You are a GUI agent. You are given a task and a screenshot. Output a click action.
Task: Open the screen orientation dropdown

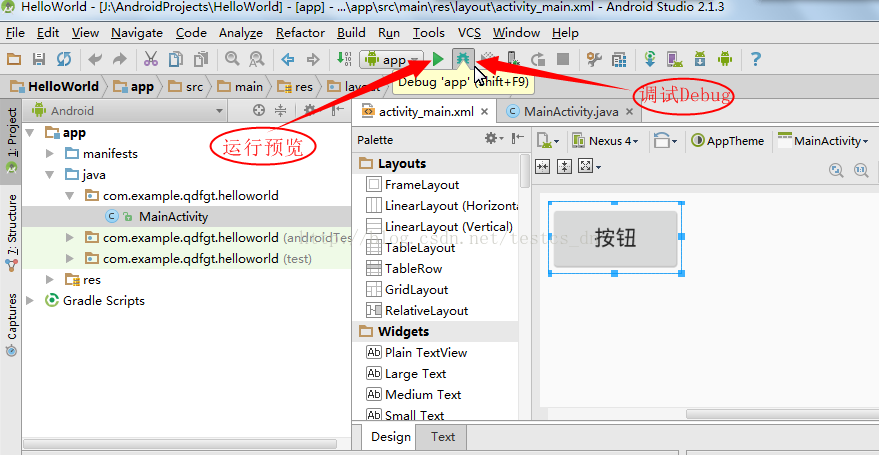(666, 141)
